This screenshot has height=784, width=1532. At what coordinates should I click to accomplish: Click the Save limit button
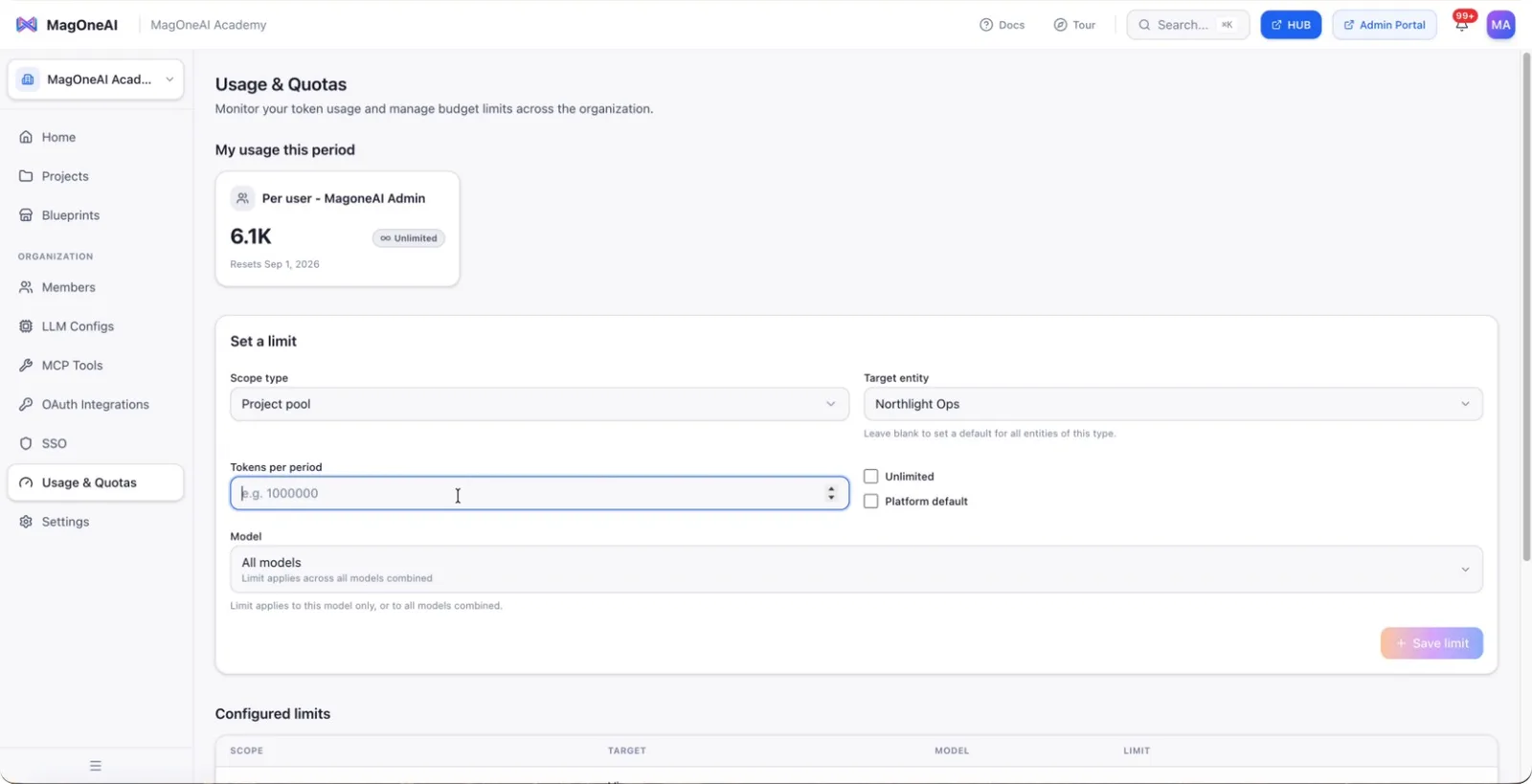pos(1431,643)
